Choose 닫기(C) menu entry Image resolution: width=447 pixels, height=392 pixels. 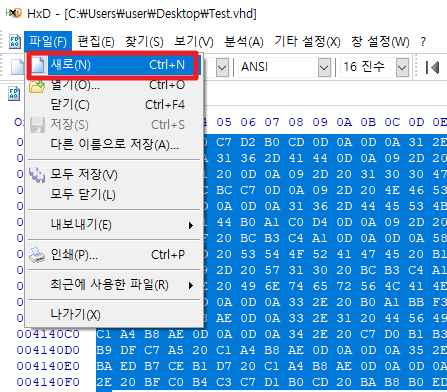[x=114, y=105]
